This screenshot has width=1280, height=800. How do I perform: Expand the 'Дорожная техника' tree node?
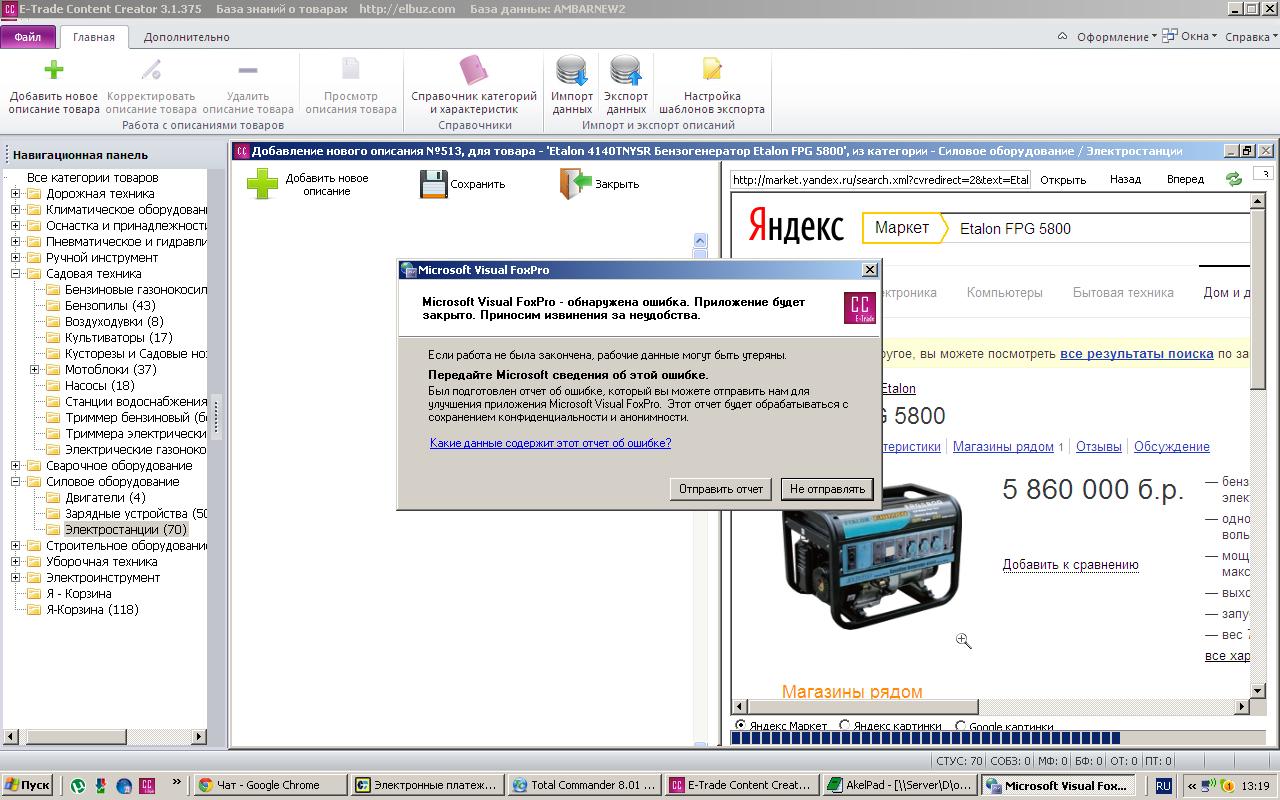[x=16, y=194]
